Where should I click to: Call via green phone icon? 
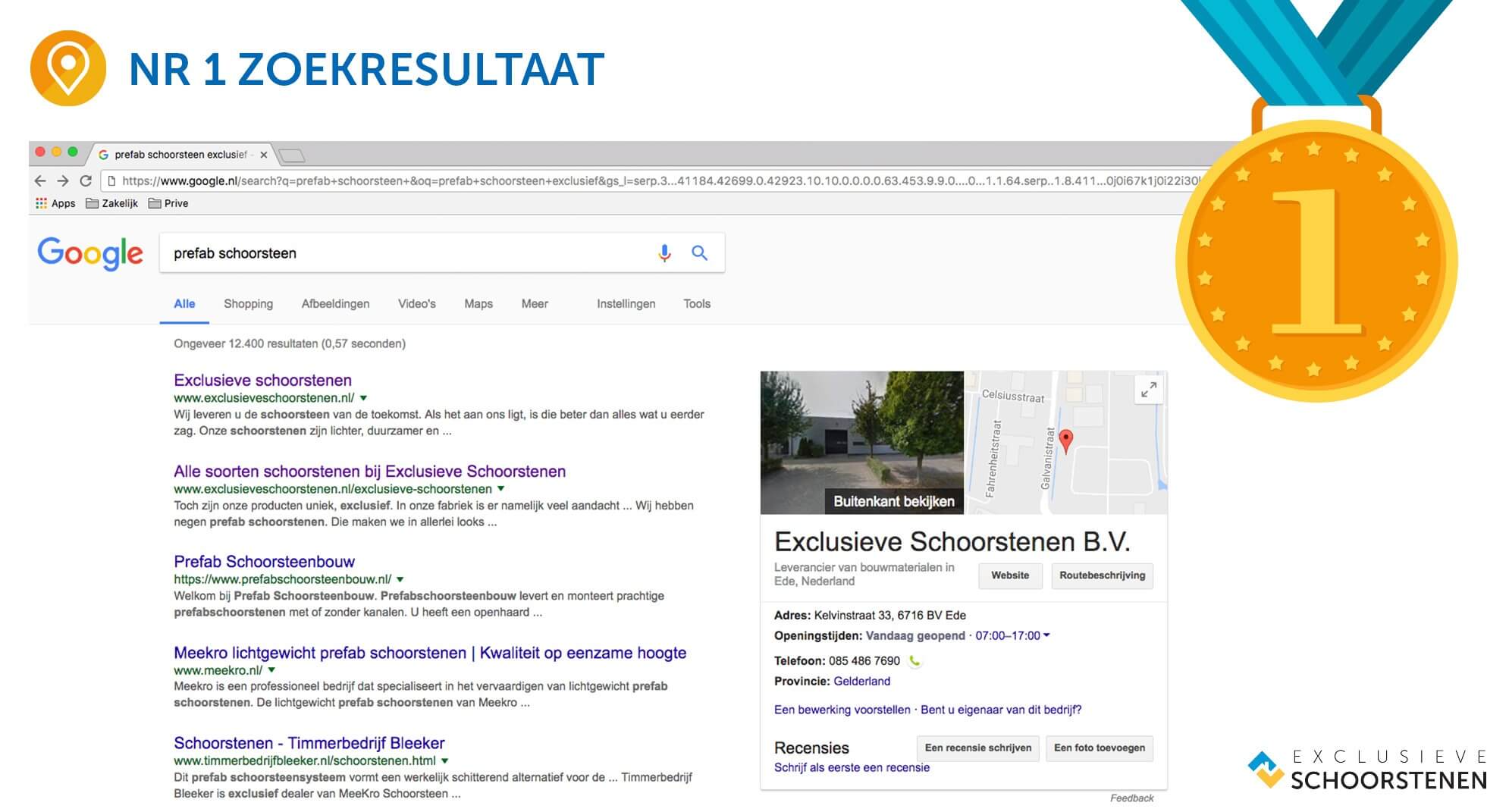[x=914, y=660]
